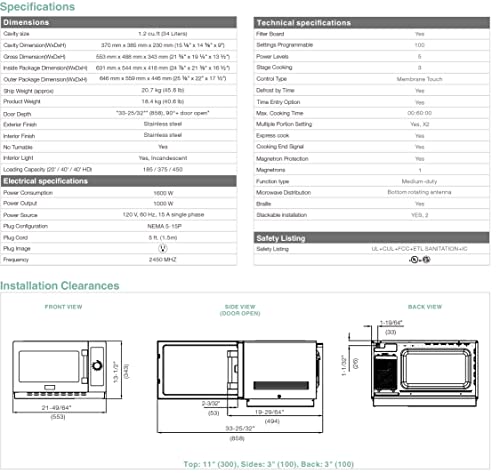Click the FRONT VIEW label

point(63,307)
